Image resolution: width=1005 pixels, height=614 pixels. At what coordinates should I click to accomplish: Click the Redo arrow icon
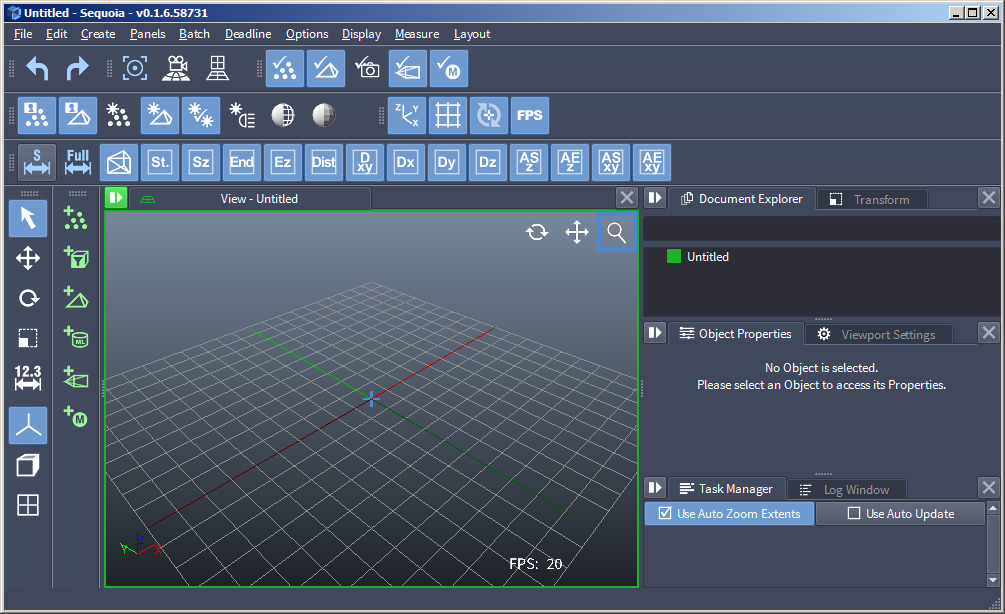(x=77, y=69)
